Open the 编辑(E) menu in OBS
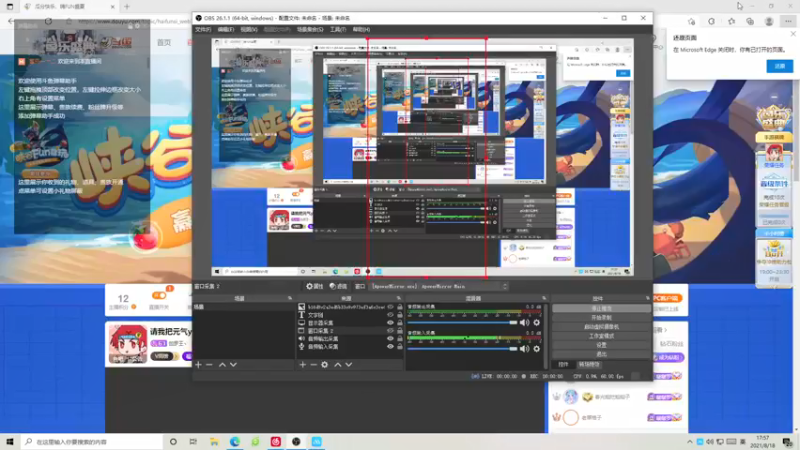800x450 pixels. (x=226, y=30)
